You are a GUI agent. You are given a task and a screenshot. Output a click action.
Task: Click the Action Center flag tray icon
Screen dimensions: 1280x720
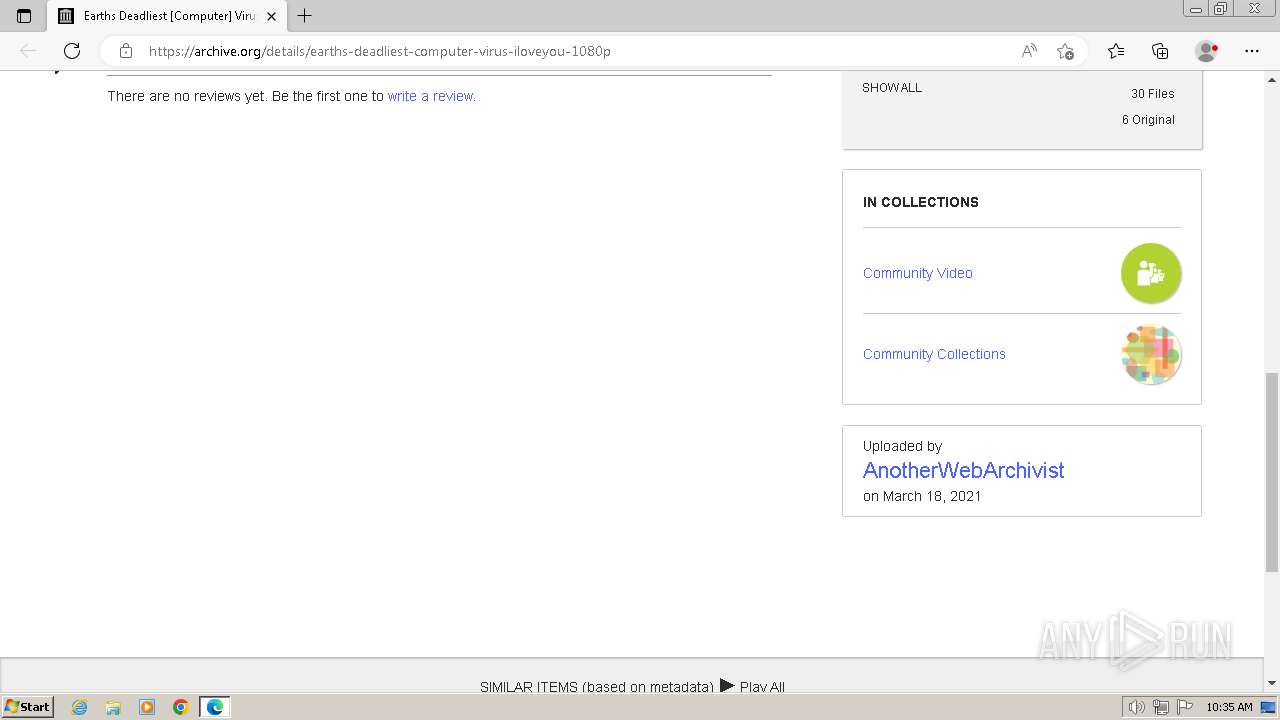click(x=1185, y=707)
